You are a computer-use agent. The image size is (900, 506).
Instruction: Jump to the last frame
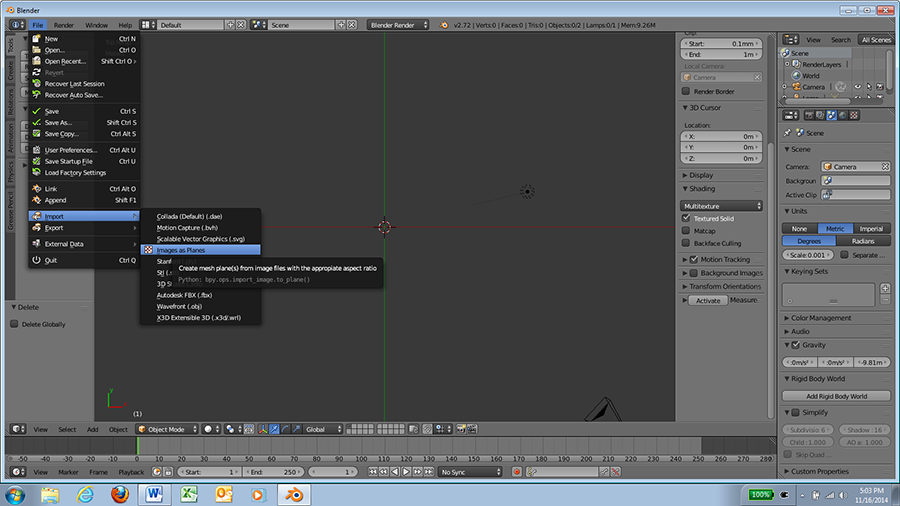(429, 472)
